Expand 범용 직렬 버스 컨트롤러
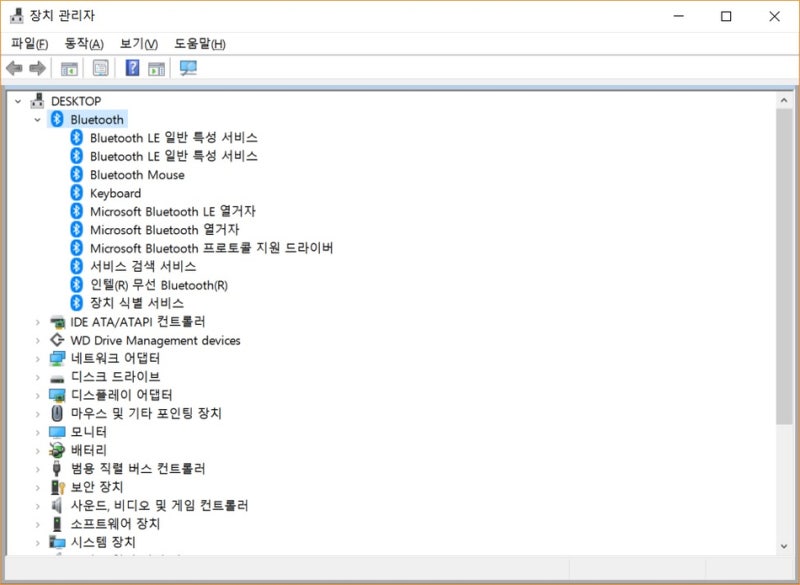 click(37, 469)
